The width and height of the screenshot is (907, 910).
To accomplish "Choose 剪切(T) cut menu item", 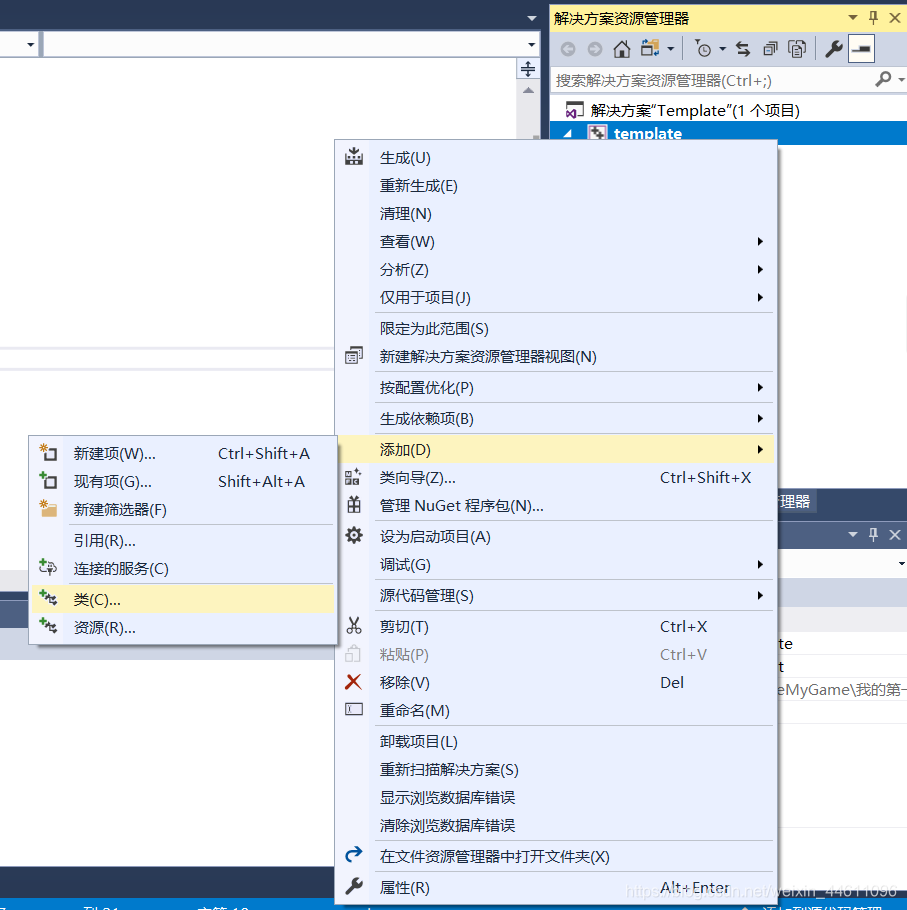I will [555, 626].
